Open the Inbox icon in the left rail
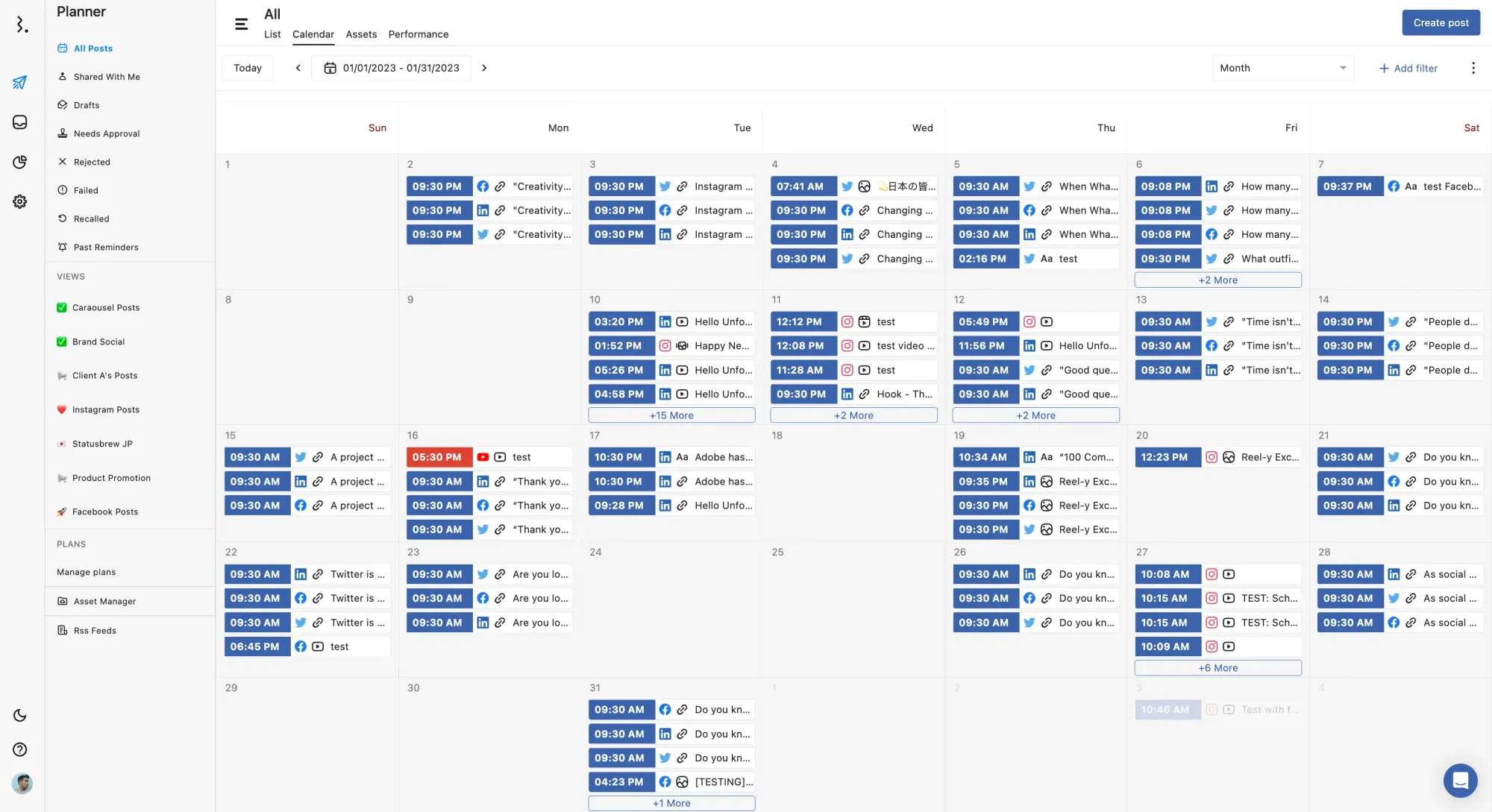The image size is (1492, 812). tap(20, 122)
